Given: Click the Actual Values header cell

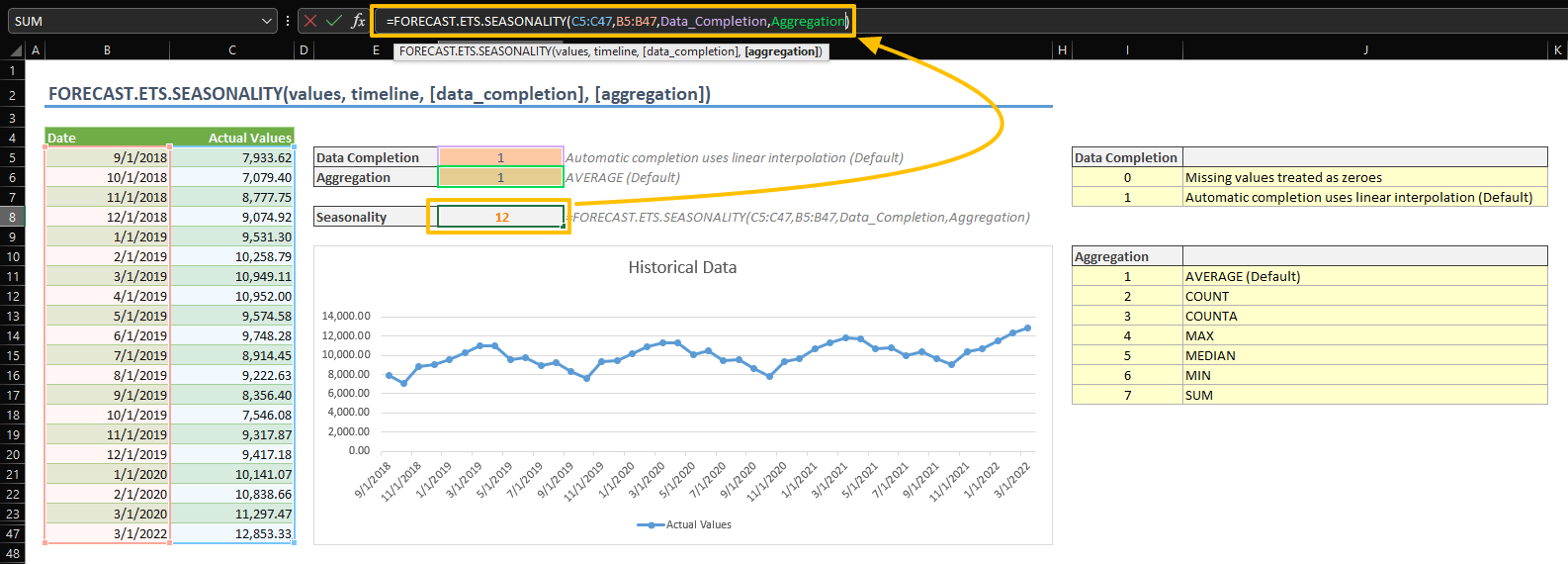Looking at the screenshot, I should point(232,138).
